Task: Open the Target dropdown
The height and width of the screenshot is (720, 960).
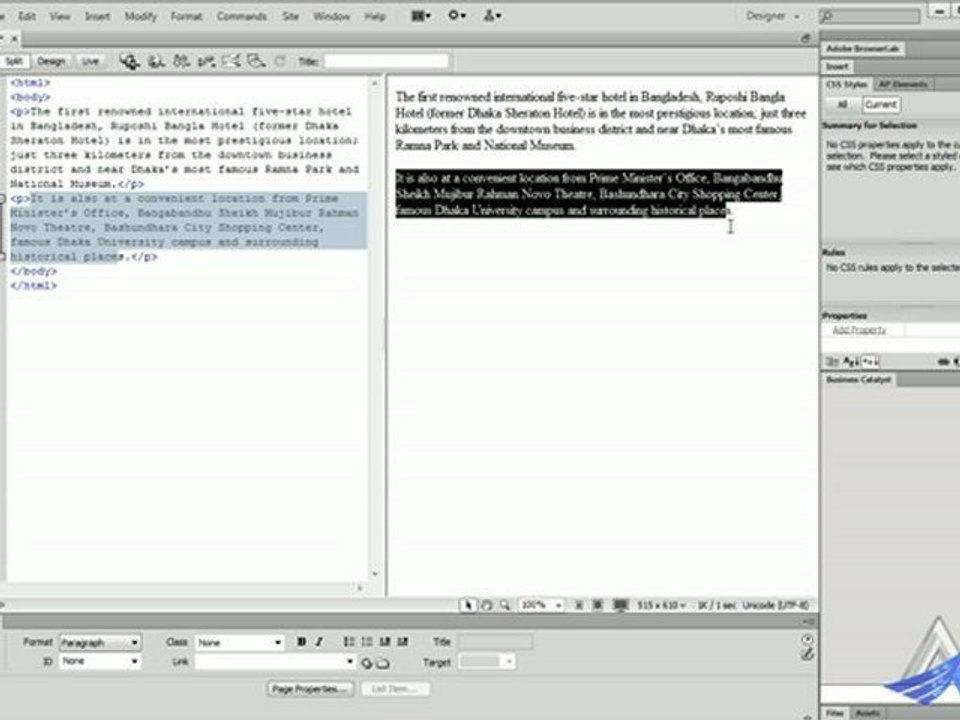Action: click(x=487, y=662)
